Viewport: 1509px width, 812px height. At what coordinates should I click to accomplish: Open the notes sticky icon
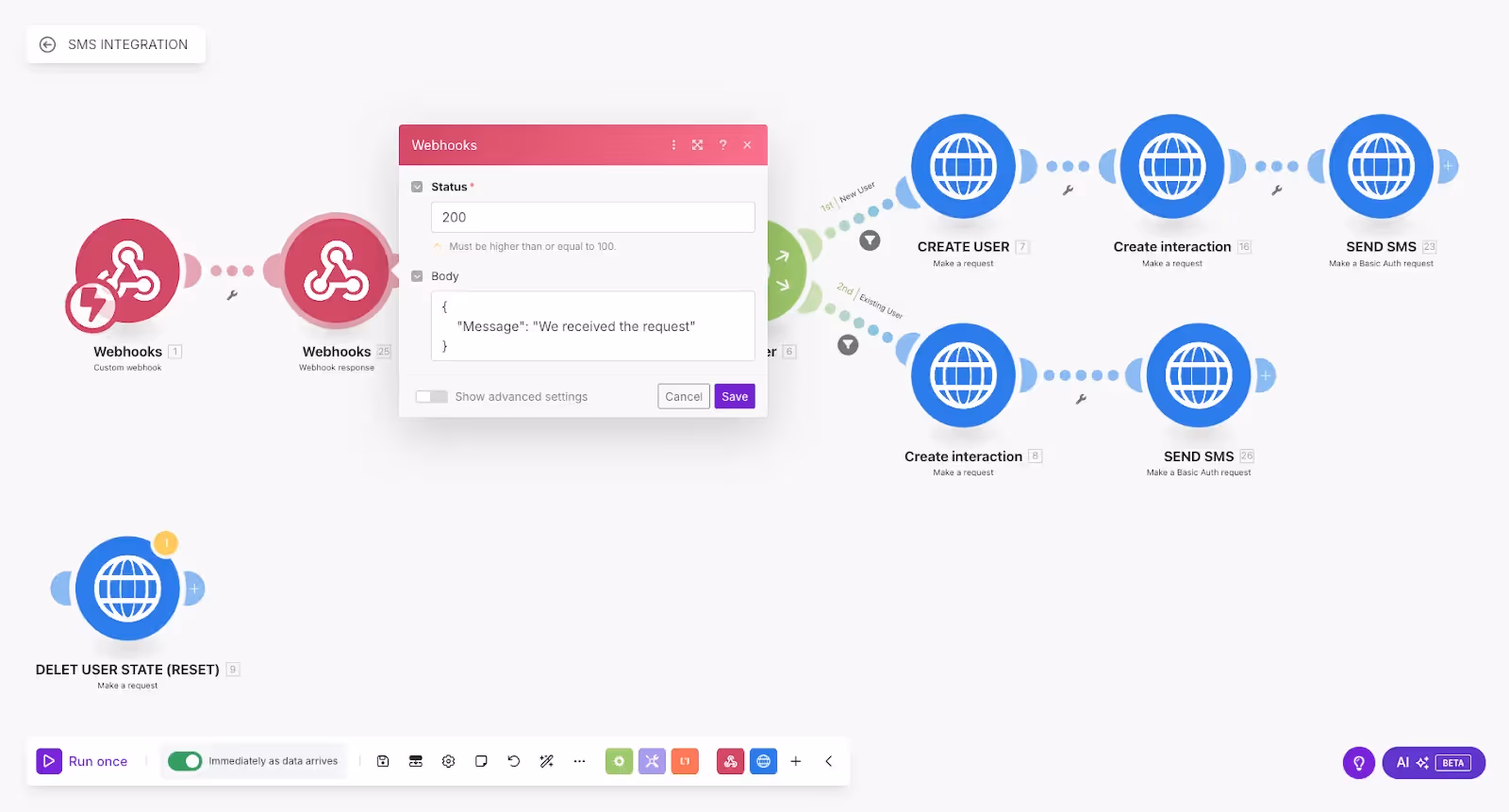coord(481,761)
